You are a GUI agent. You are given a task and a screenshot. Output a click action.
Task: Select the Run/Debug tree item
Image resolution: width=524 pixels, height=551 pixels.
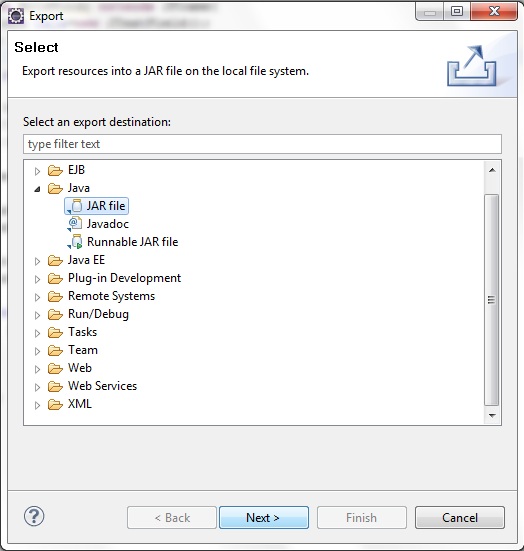pos(98,314)
